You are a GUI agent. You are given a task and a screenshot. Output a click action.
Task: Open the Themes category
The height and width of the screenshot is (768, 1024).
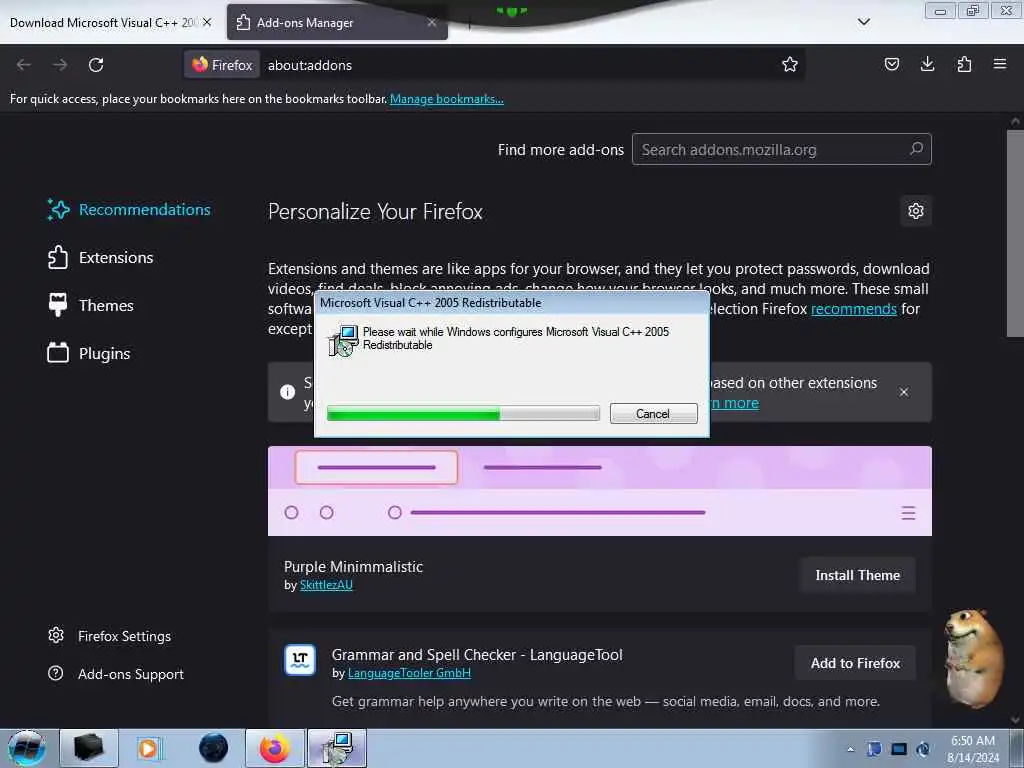pyautogui.click(x=91, y=305)
